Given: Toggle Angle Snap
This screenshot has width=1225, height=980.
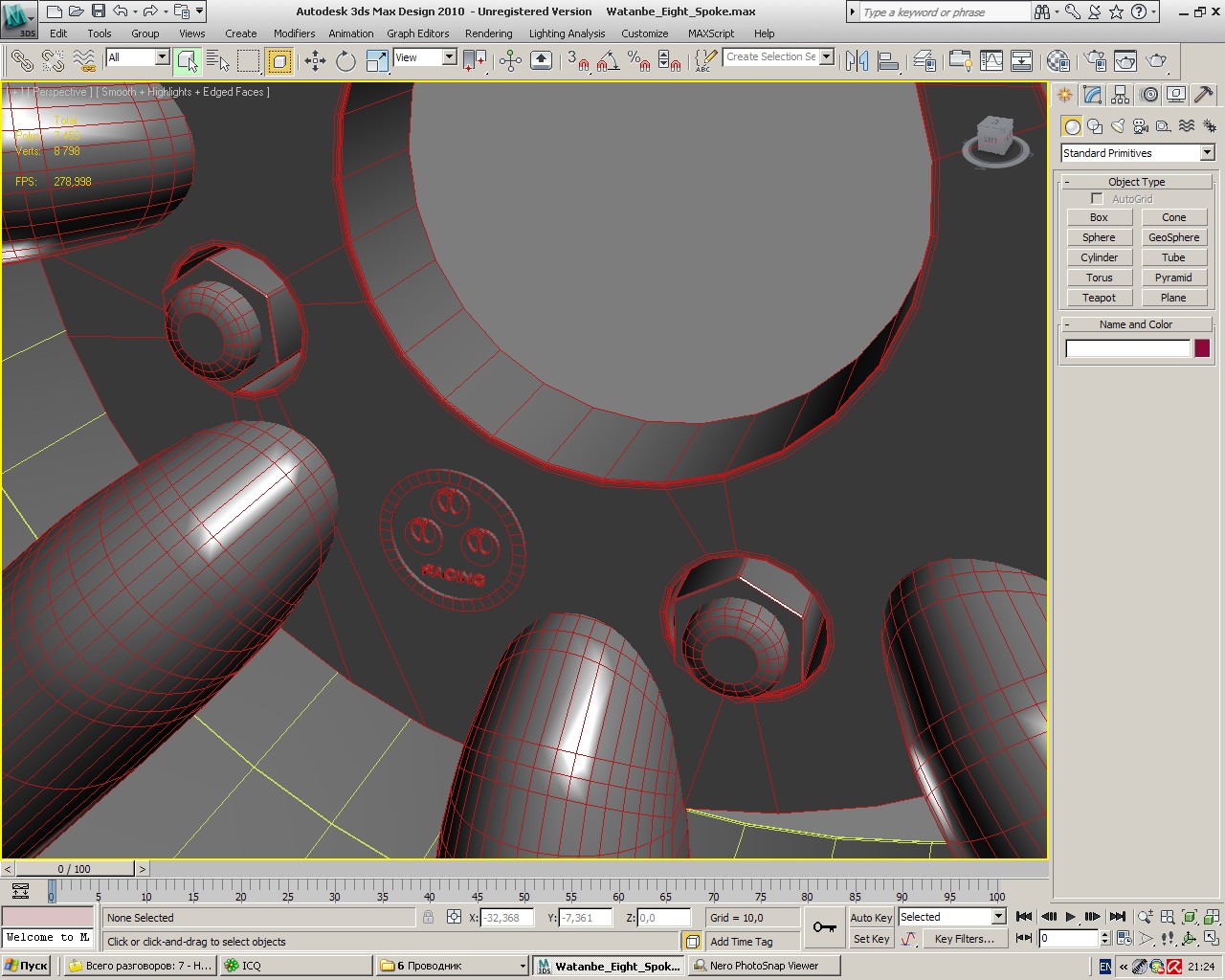Looking at the screenshot, I should click(608, 61).
